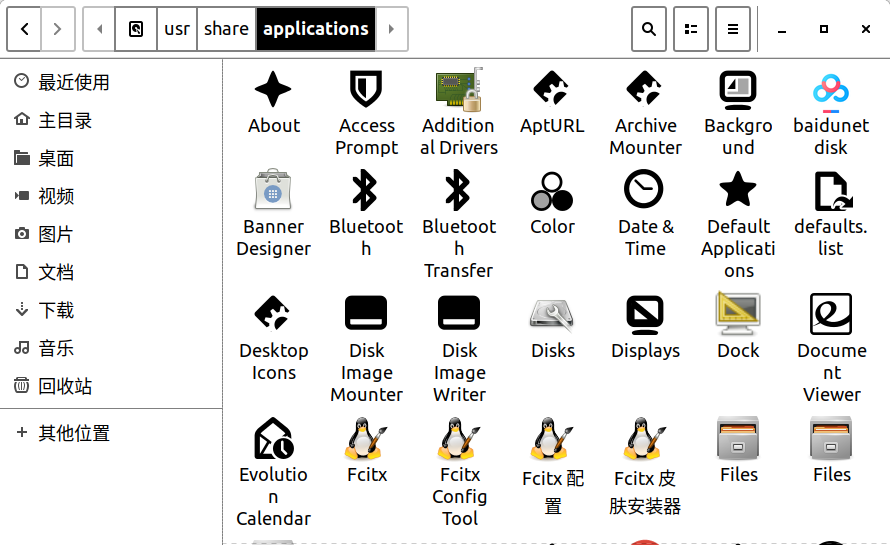The image size is (890, 545).
Task: Open 下载 folder in the sidebar
Action: pyautogui.click(x=111, y=311)
